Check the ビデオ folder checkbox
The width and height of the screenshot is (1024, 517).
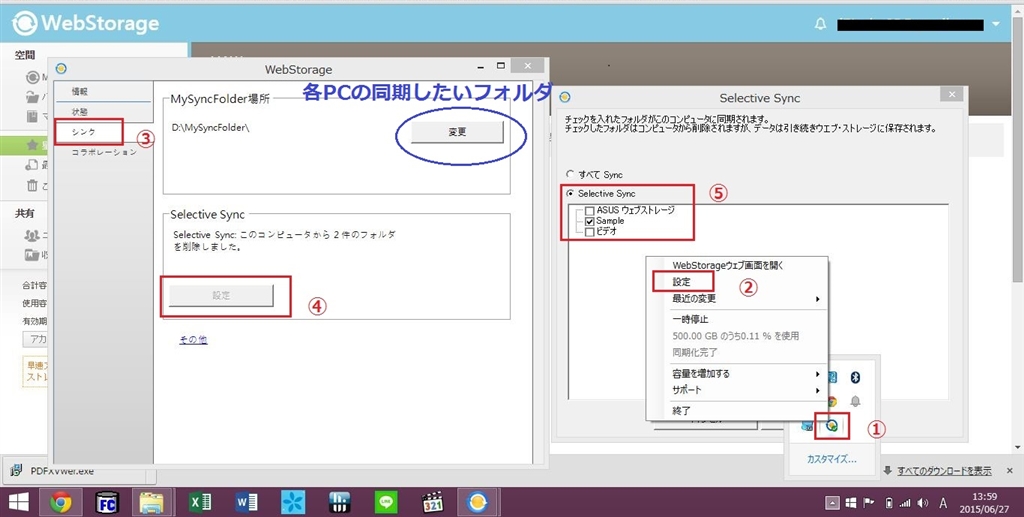[x=590, y=232]
